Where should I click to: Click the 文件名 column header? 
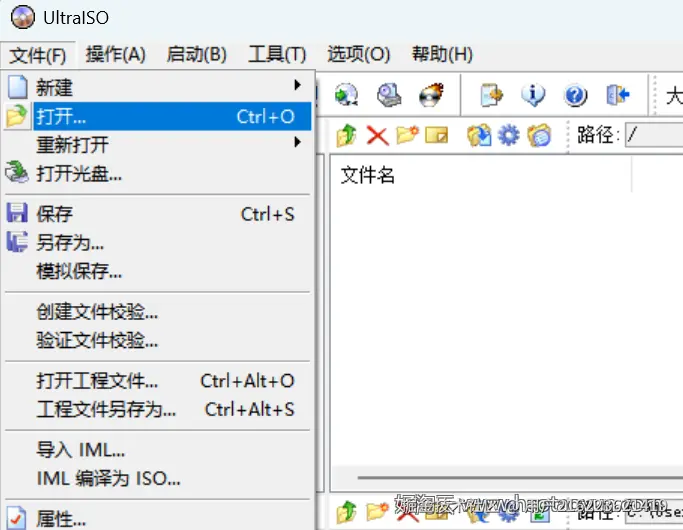[481, 175]
